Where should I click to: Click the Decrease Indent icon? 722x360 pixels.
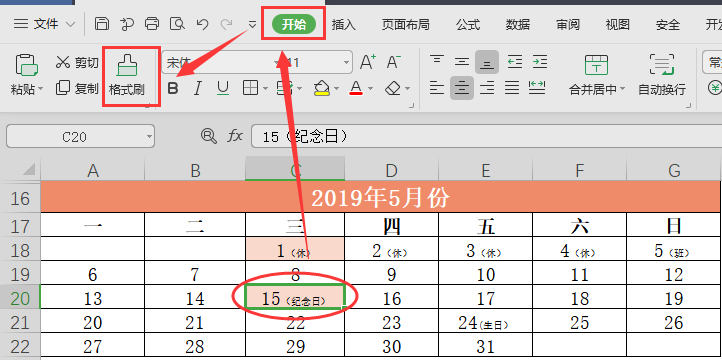click(515, 62)
